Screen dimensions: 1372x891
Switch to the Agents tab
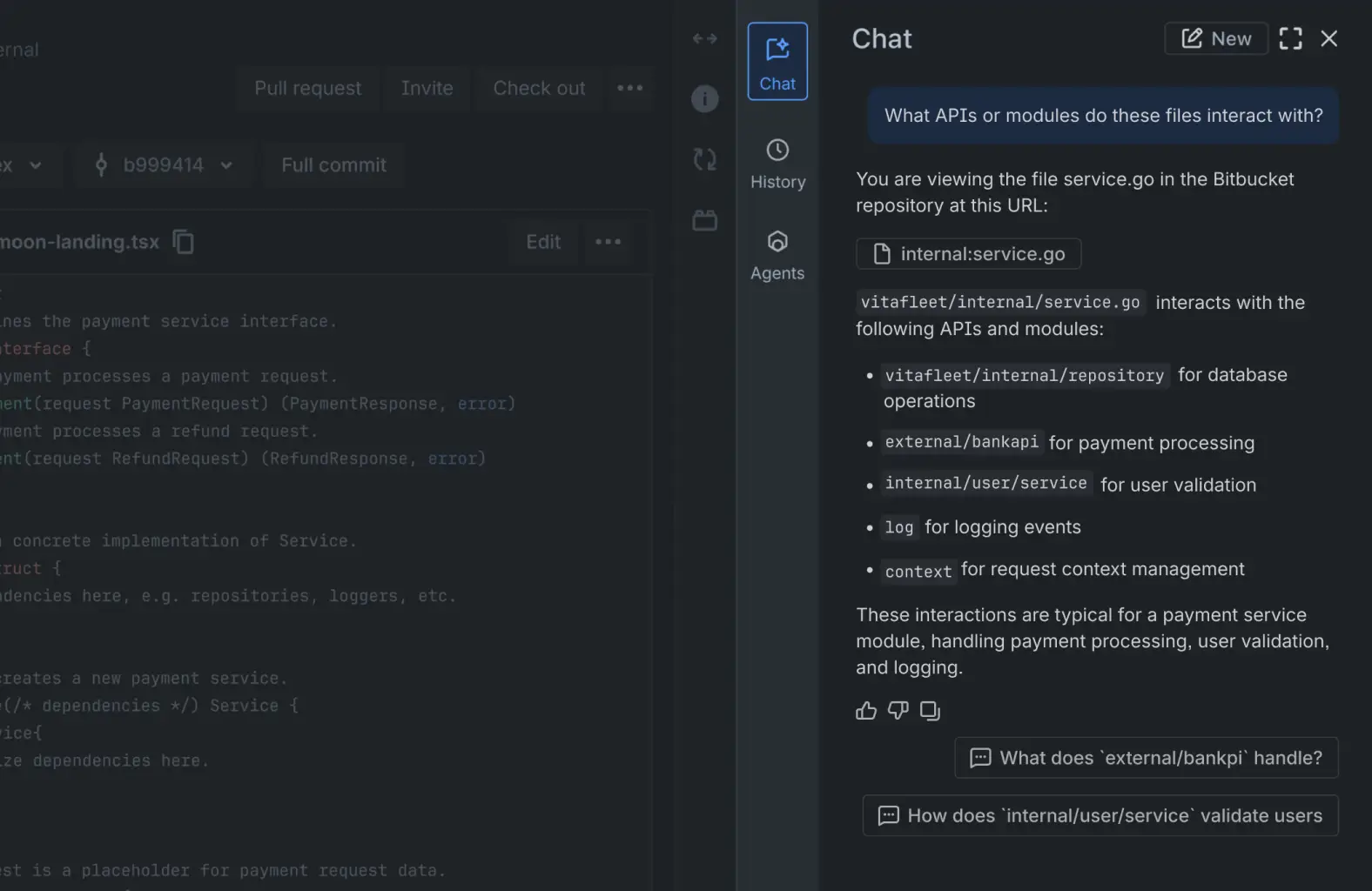tap(777, 255)
